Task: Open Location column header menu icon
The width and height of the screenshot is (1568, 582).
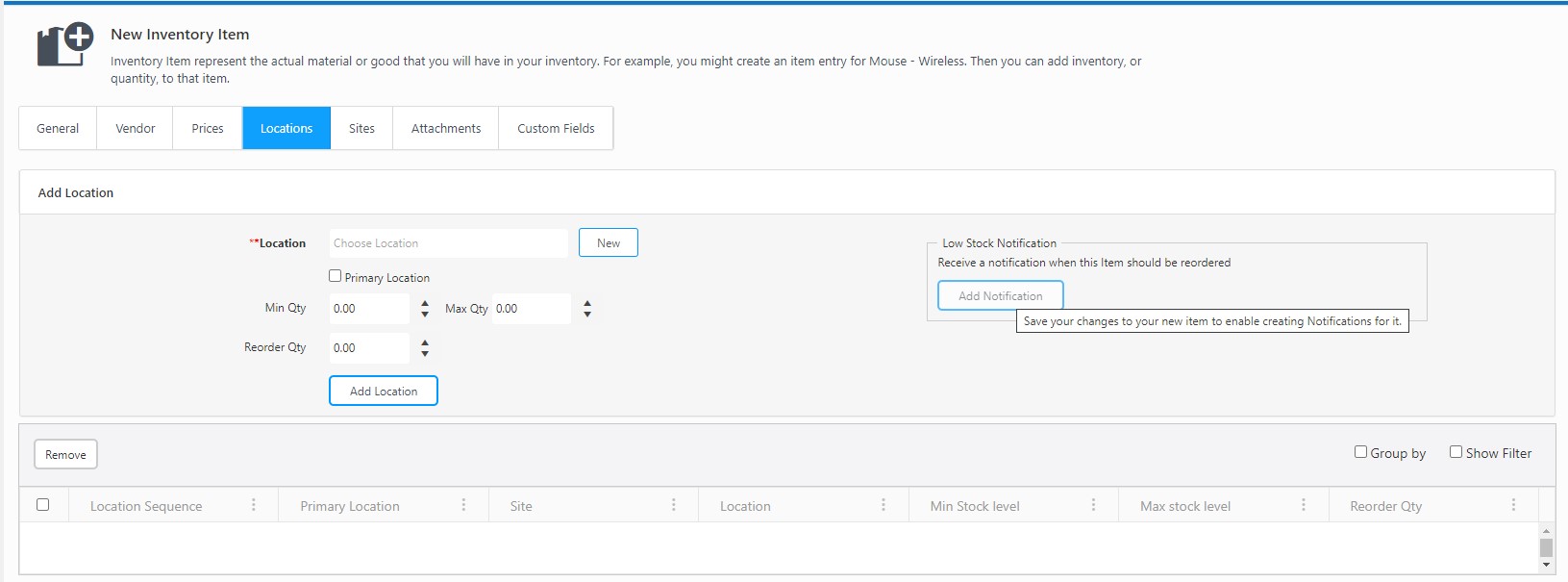Action: click(884, 505)
